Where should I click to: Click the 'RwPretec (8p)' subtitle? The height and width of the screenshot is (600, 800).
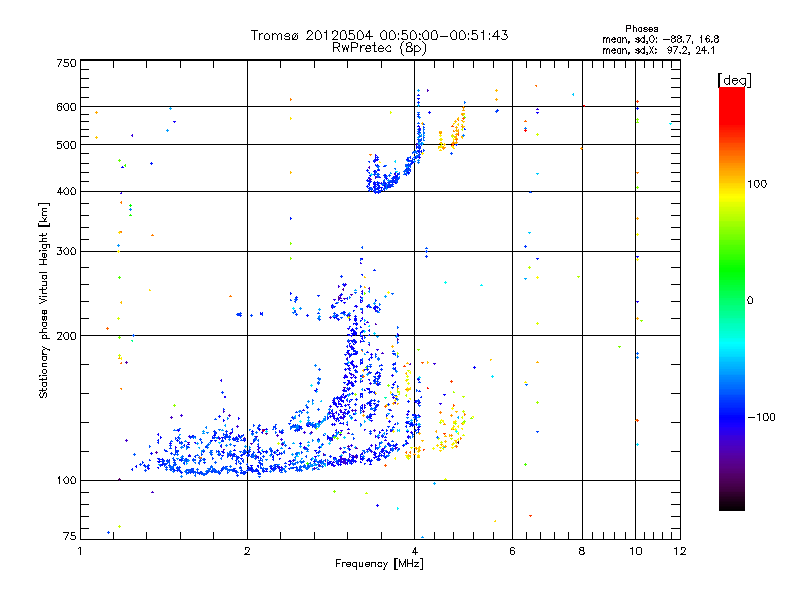(379, 48)
